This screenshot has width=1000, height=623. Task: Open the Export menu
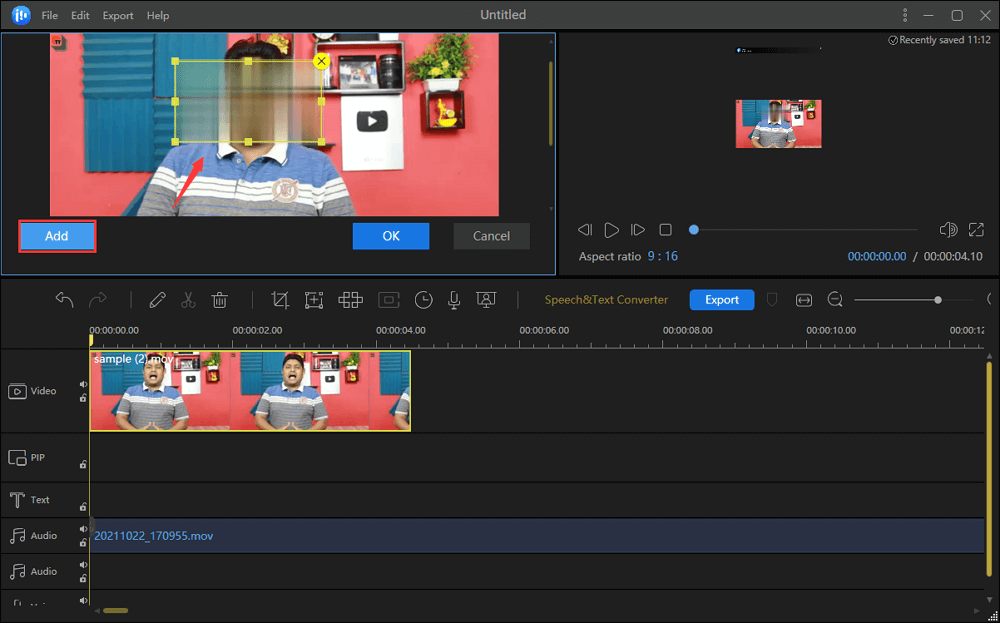[x=118, y=16]
